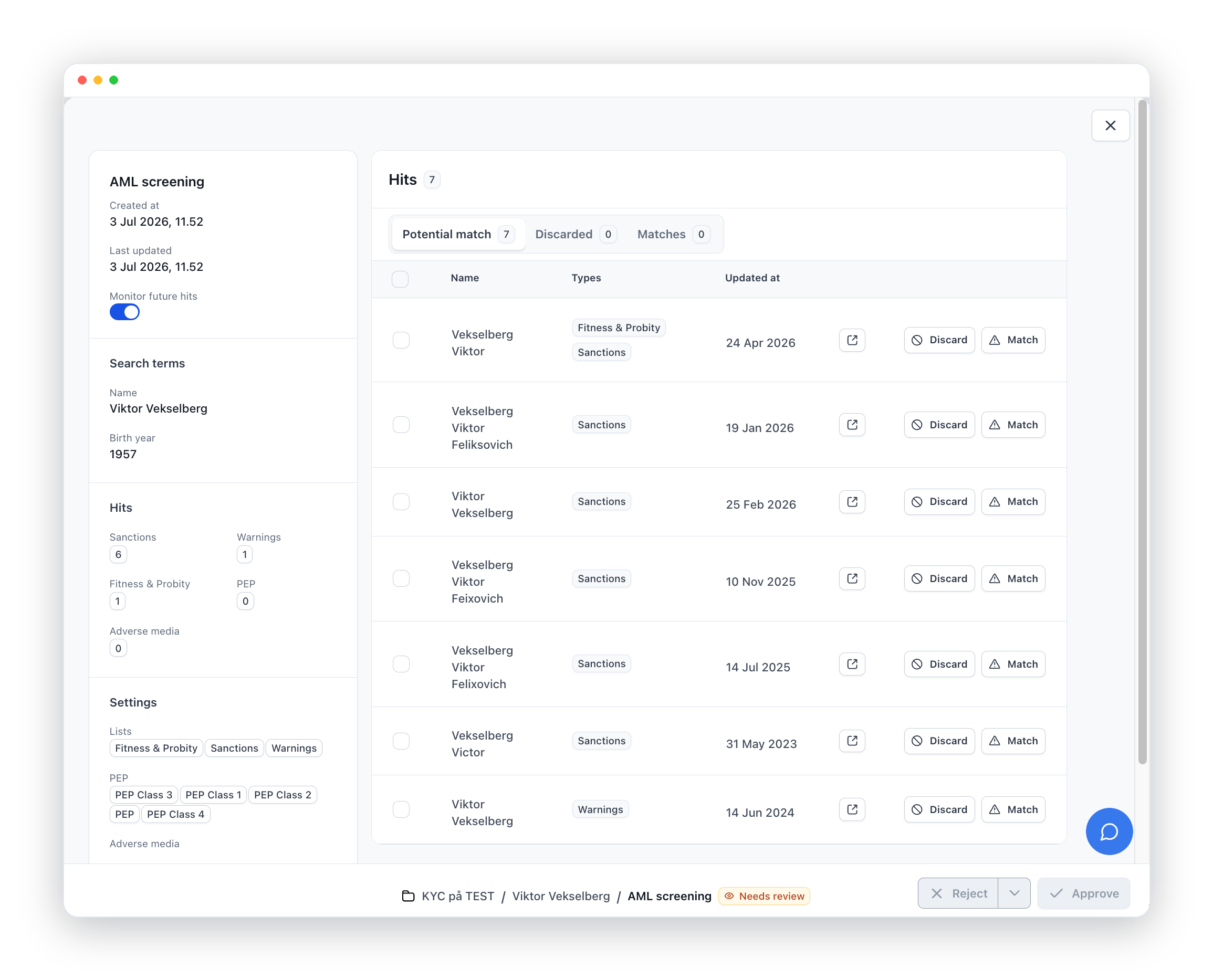Screen dimensions: 1213x980
Task: Click the Fitness & Probity tag in first row
Action: 619,328
